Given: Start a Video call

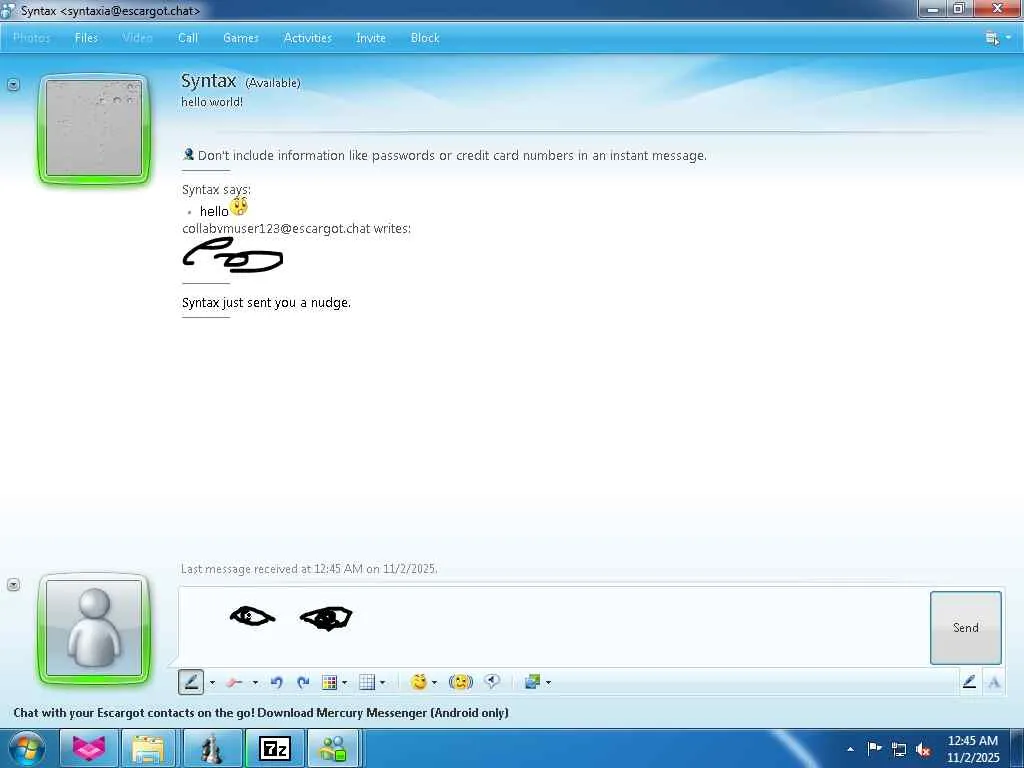Looking at the screenshot, I should click(137, 38).
